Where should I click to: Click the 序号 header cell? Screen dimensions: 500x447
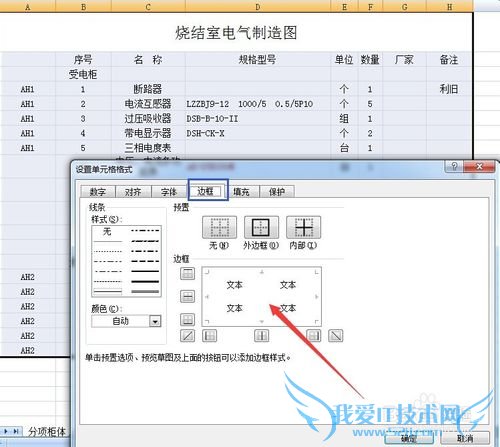point(83,60)
